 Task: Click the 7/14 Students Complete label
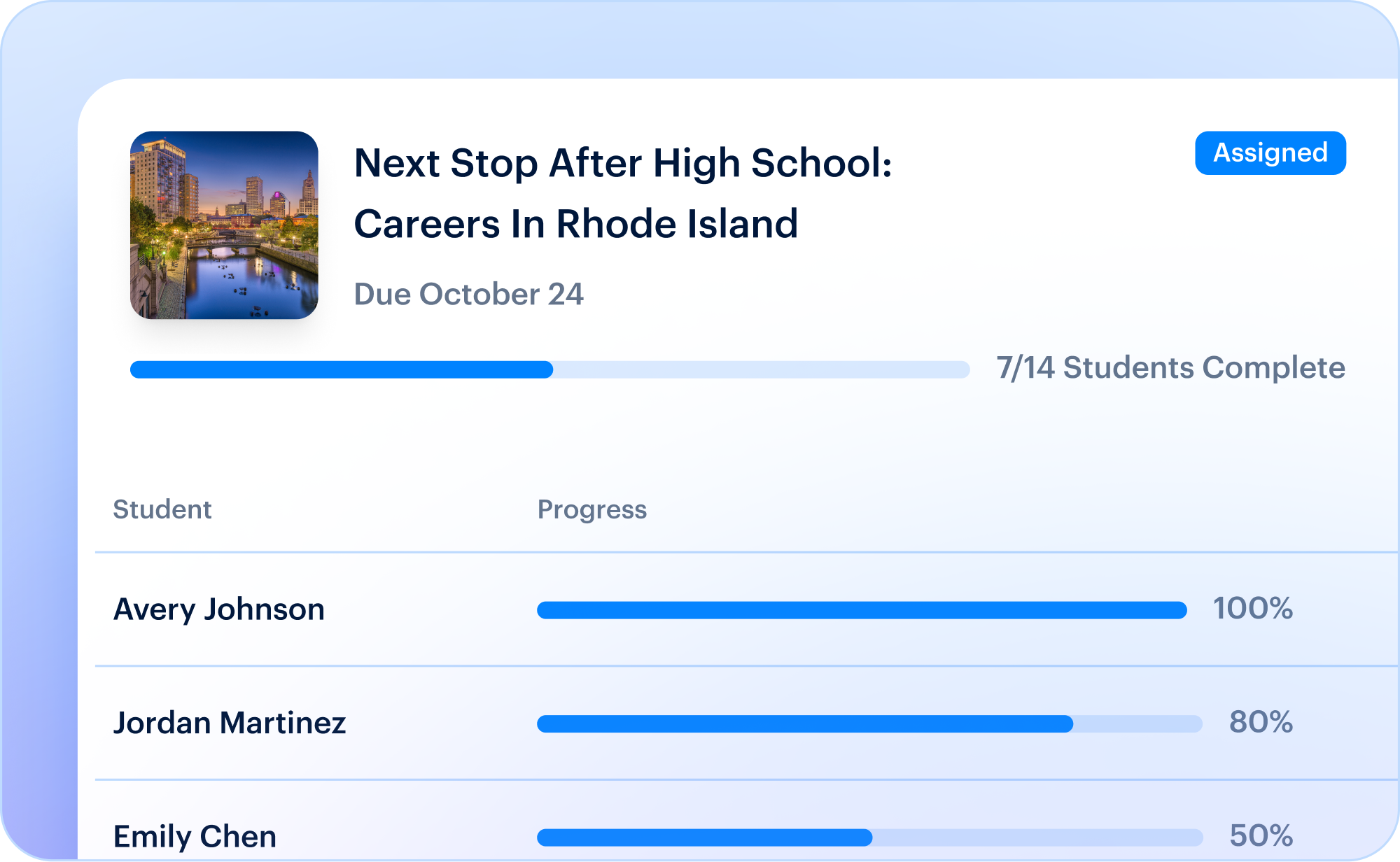point(1170,367)
